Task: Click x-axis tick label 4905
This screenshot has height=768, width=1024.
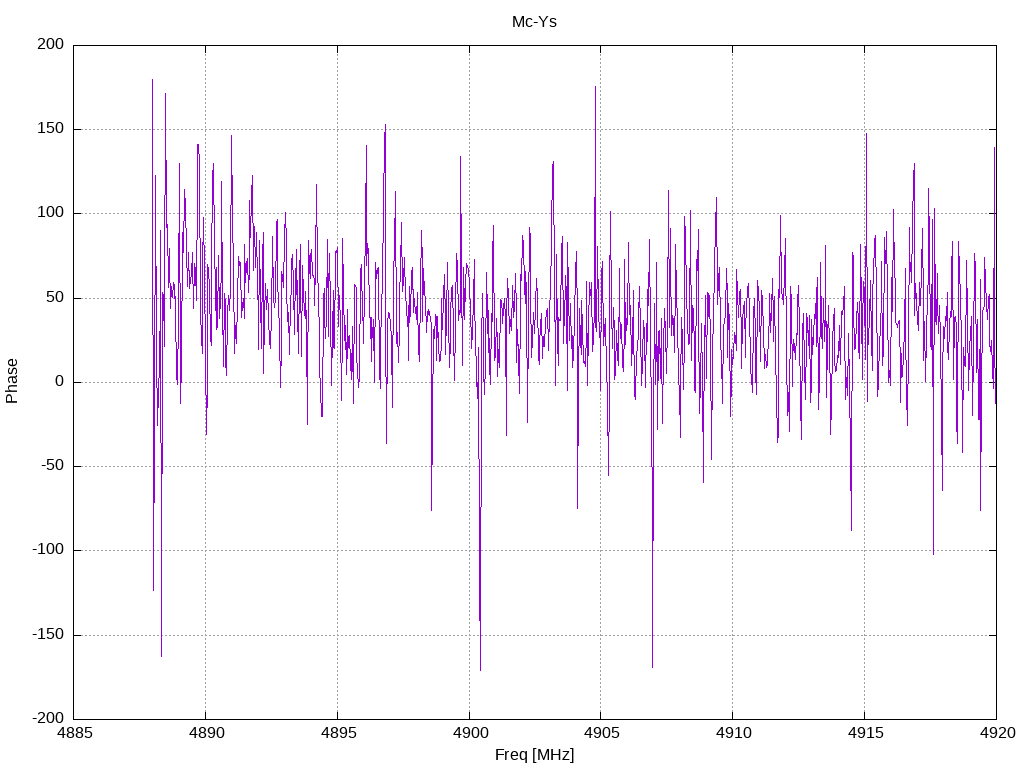Action: [x=601, y=733]
